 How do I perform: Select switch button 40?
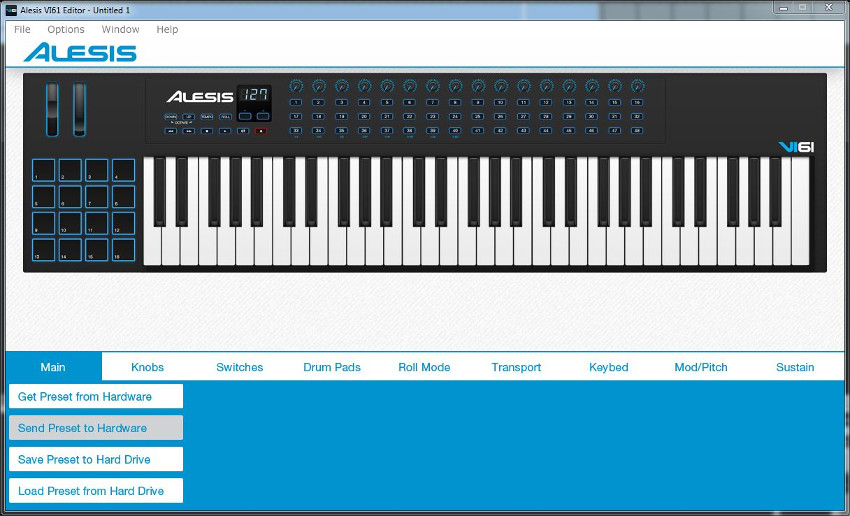(455, 131)
